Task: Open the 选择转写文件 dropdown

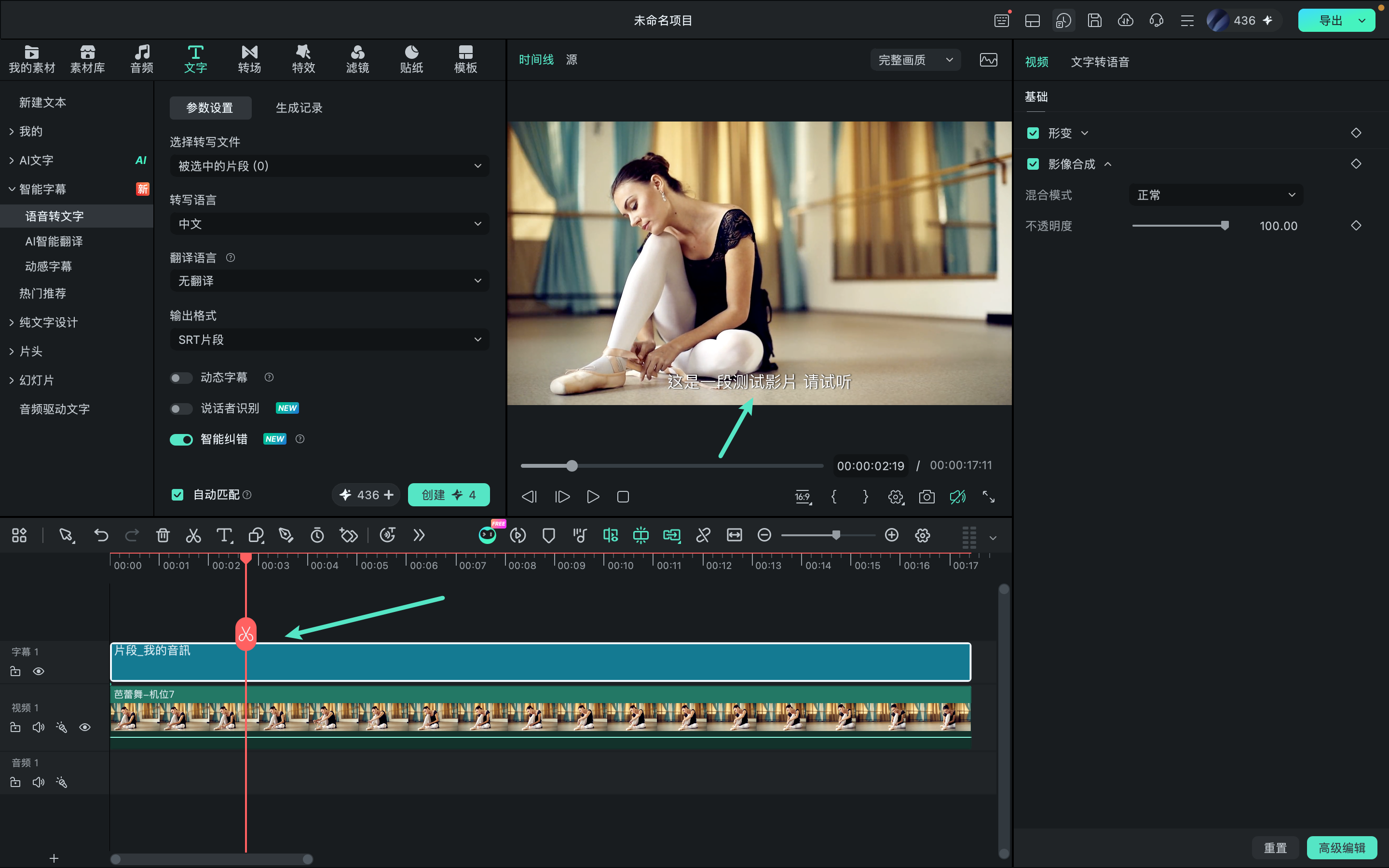Action: point(329,166)
